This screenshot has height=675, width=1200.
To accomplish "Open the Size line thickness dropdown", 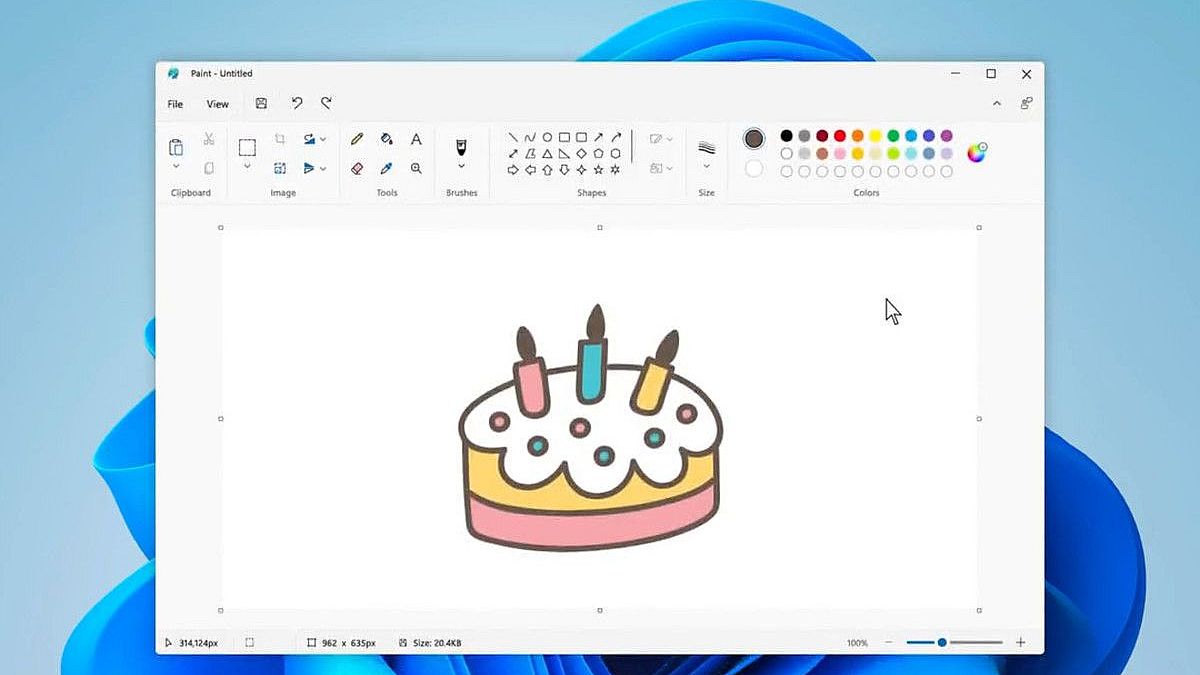I will point(706,166).
